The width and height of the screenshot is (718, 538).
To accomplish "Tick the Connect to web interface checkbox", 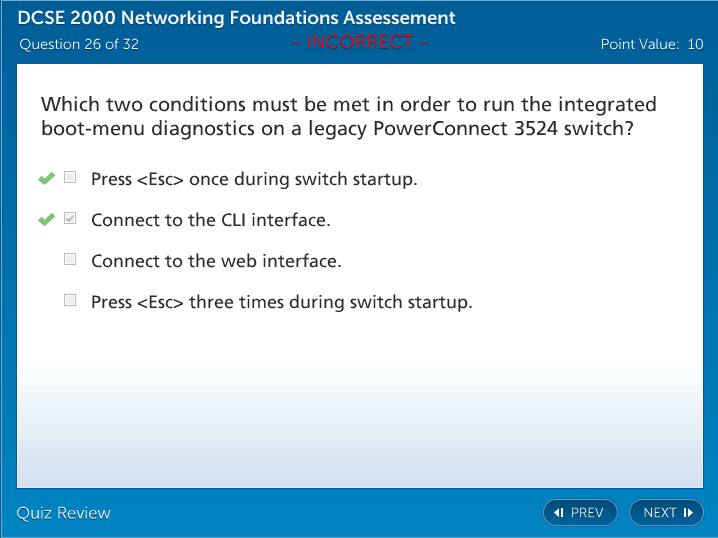I will coord(70,260).
